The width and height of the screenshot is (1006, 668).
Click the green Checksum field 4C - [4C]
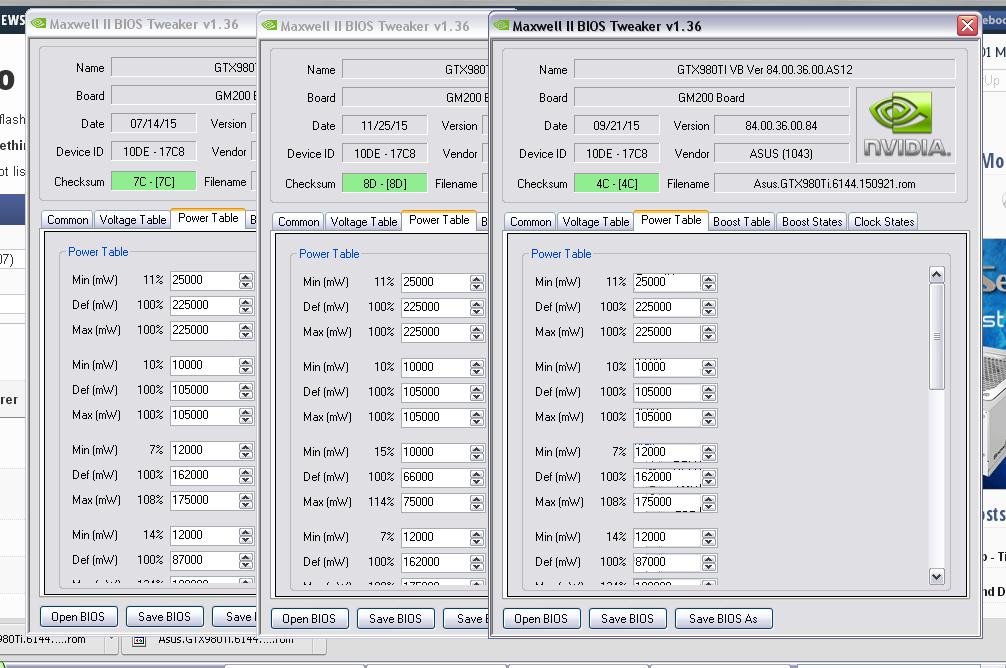click(x=616, y=184)
